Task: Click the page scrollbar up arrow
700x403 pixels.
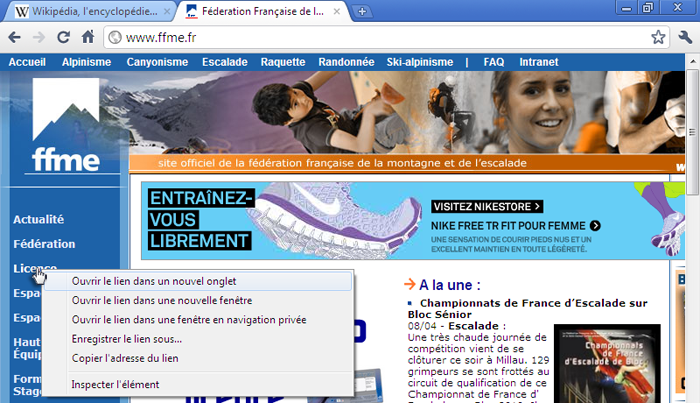Action: point(692,61)
